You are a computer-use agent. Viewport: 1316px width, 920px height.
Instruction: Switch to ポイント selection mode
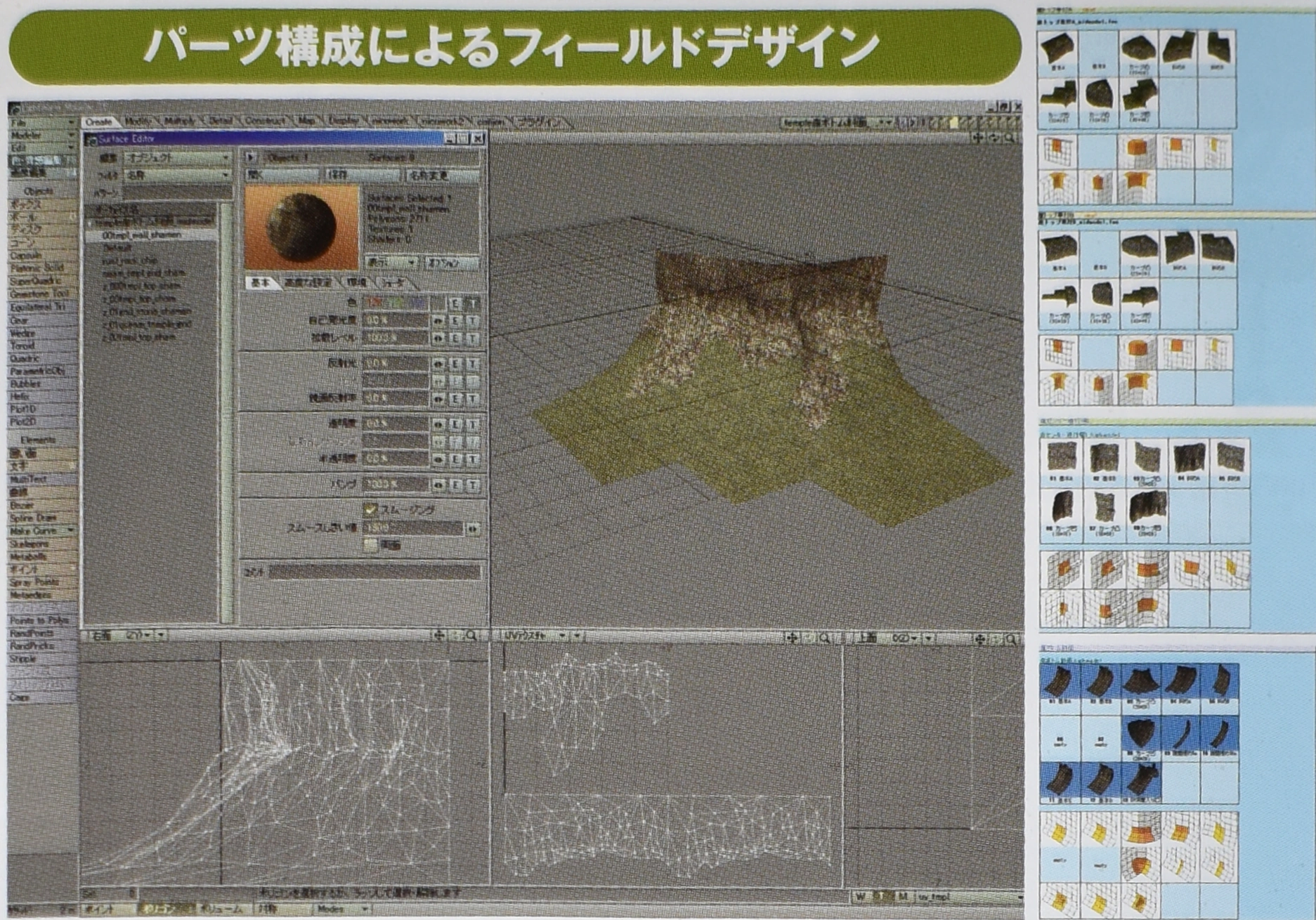(x=108, y=909)
